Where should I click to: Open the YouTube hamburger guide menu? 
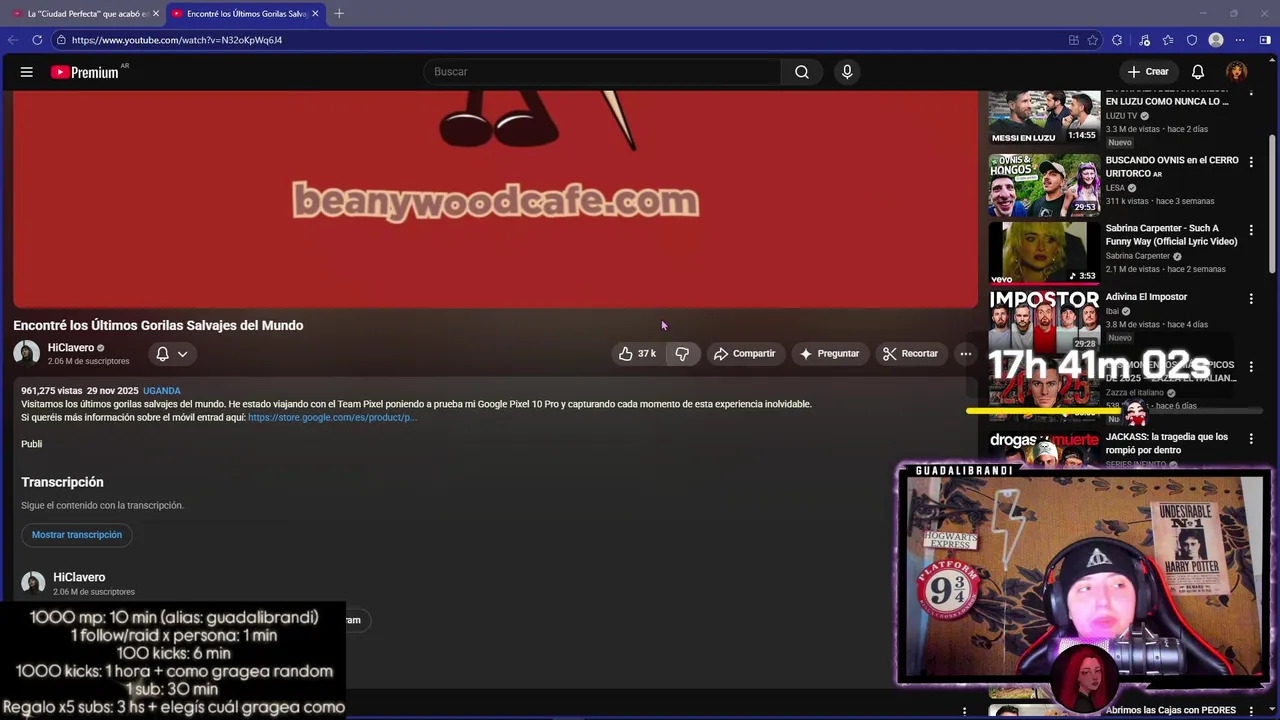pos(27,72)
